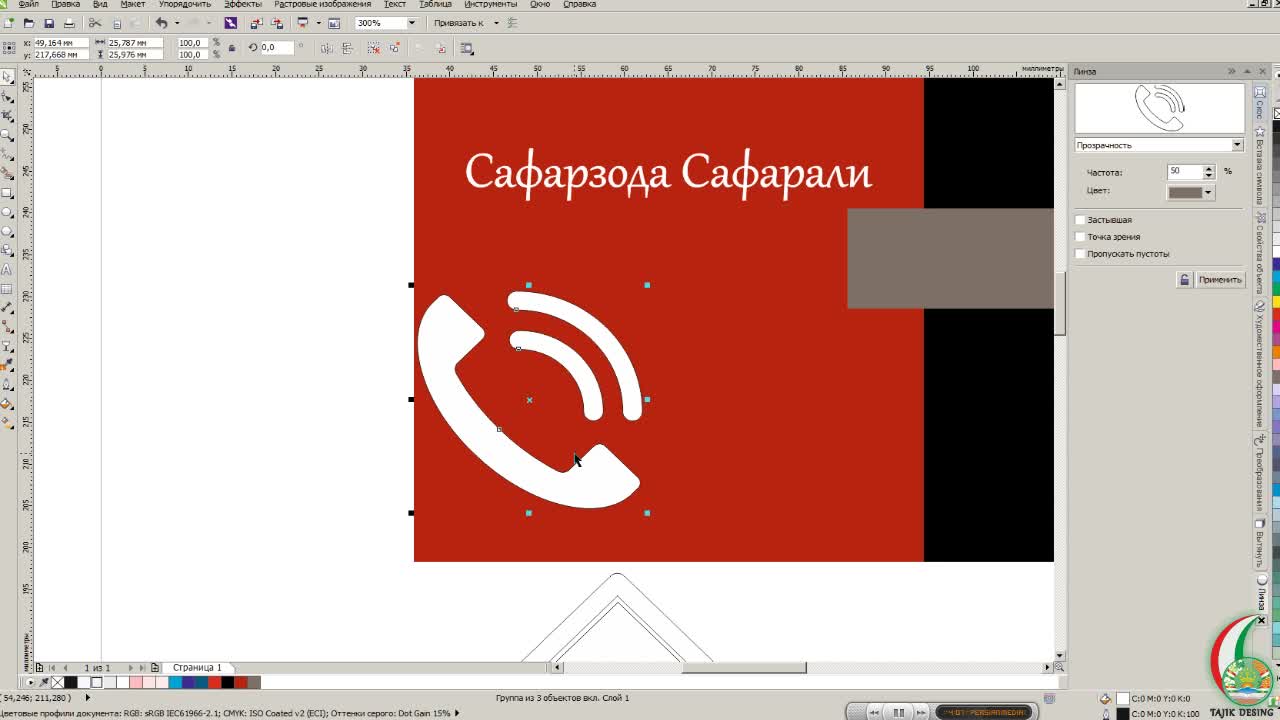
Task: Open the zoom level 300% dropdown
Action: 412,22
